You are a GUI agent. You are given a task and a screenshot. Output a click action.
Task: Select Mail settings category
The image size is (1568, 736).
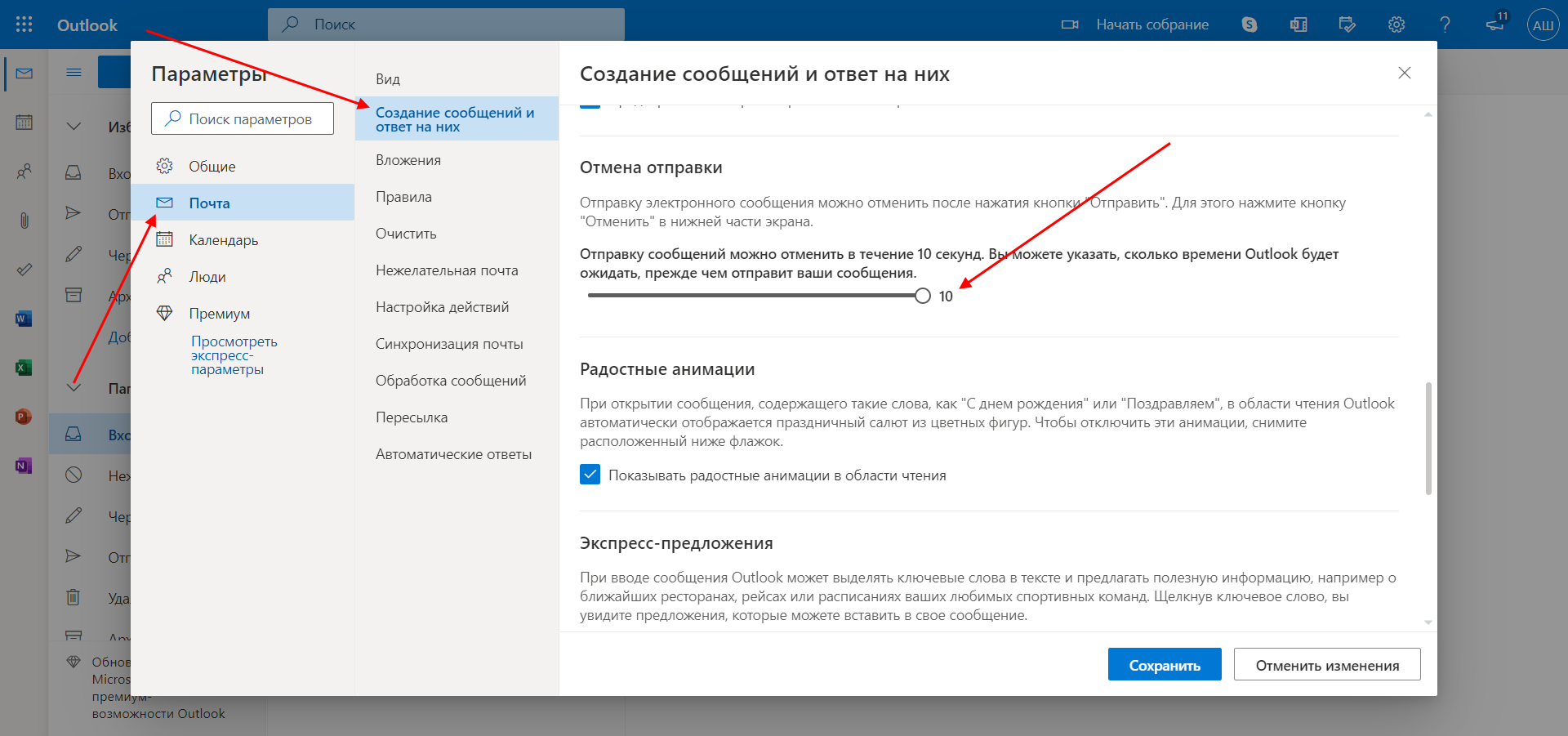click(243, 203)
